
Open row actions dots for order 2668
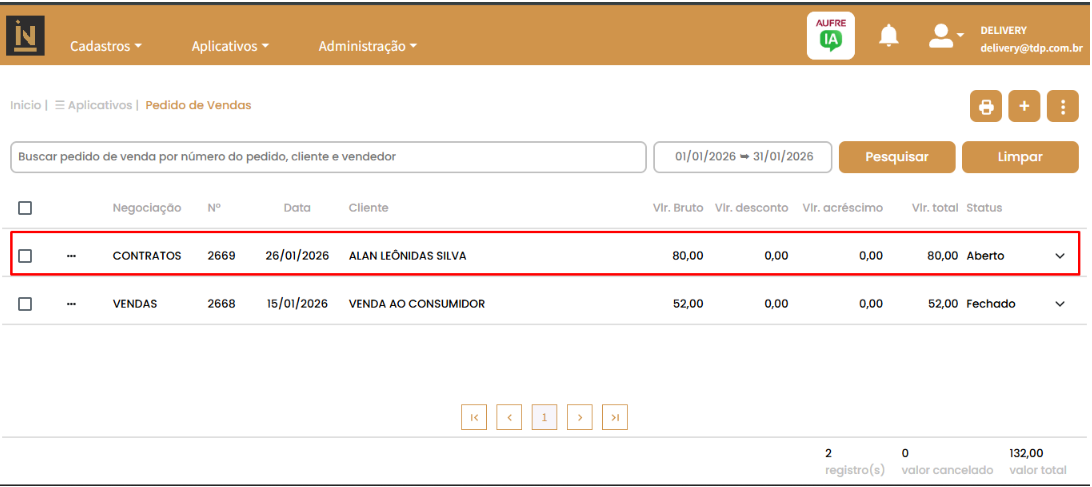point(71,304)
